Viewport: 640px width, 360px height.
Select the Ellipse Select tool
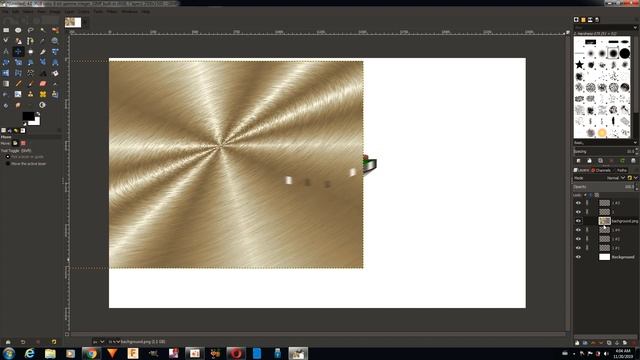pos(18,30)
